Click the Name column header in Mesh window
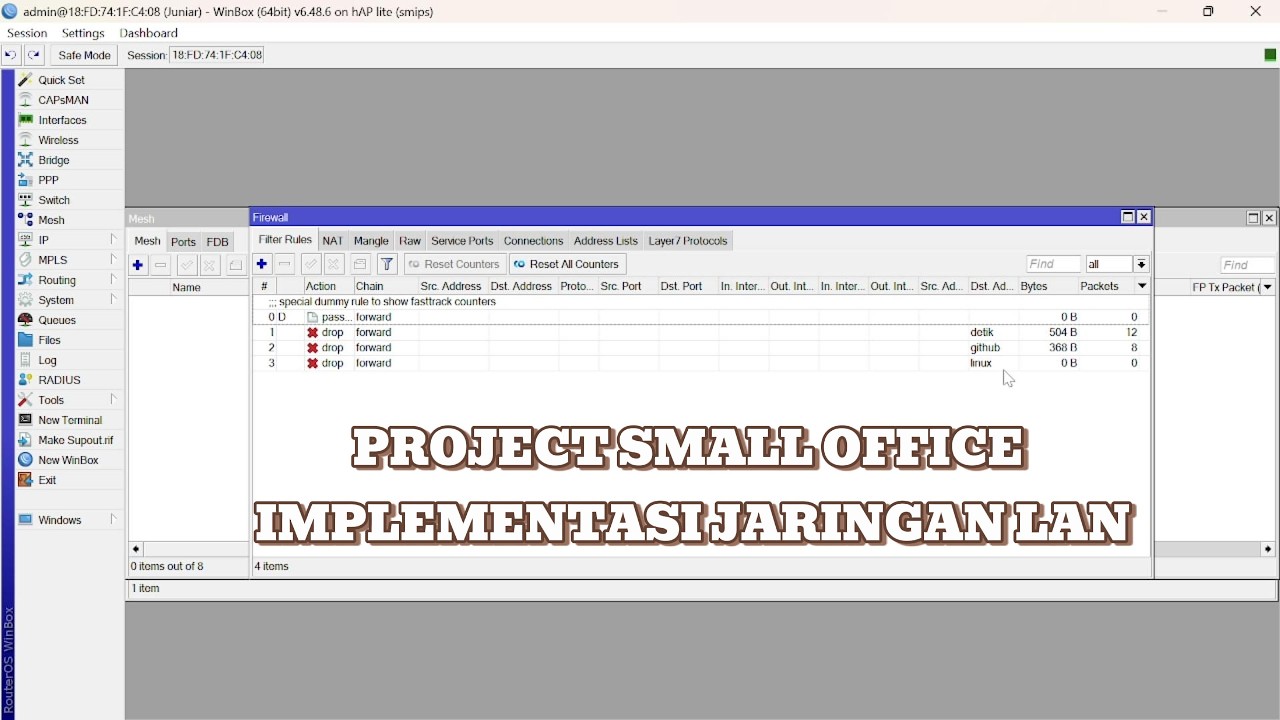This screenshot has height=720, width=1280. tap(187, 288)
